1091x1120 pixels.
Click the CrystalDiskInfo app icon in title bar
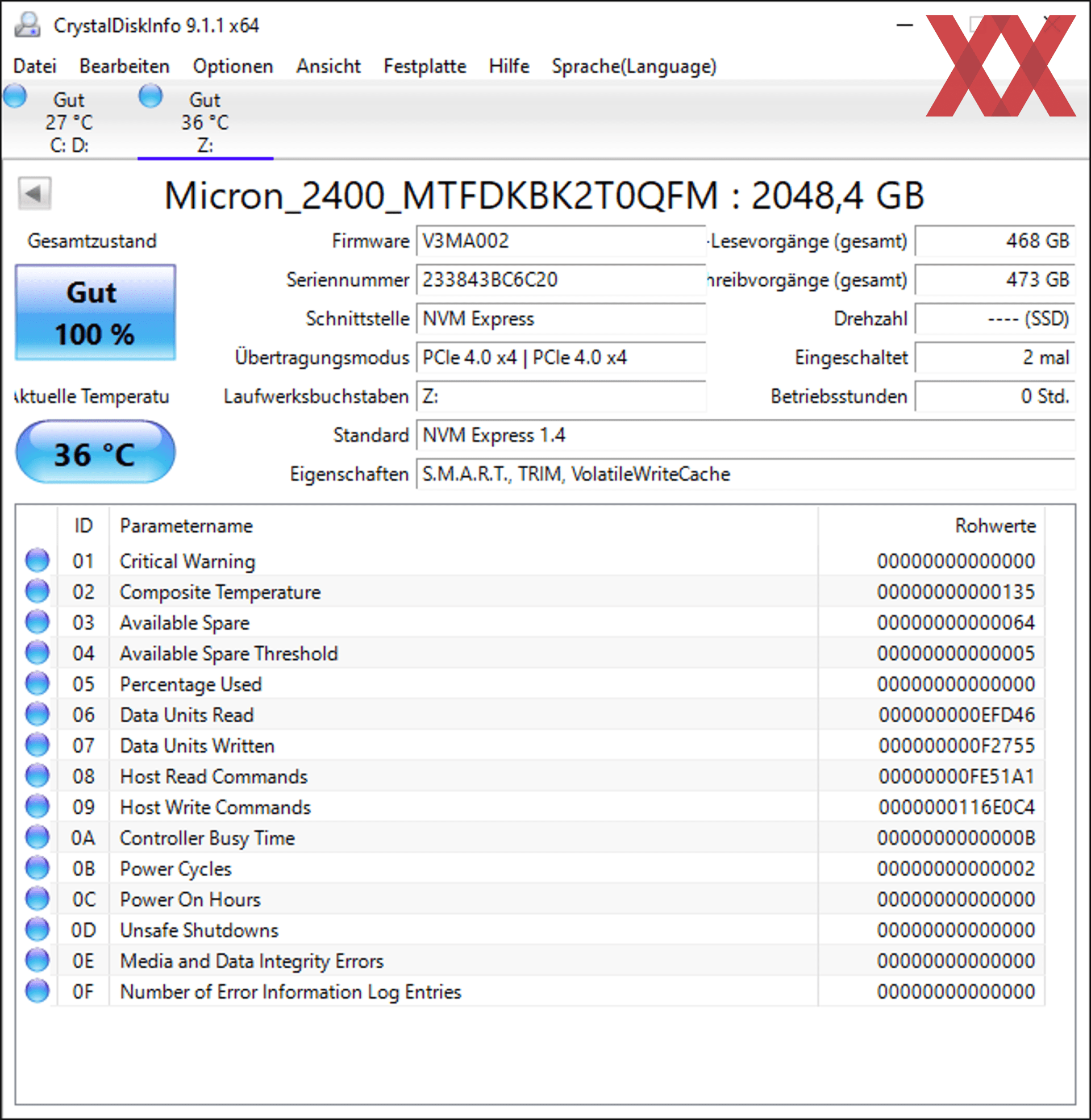coord(27,24)
